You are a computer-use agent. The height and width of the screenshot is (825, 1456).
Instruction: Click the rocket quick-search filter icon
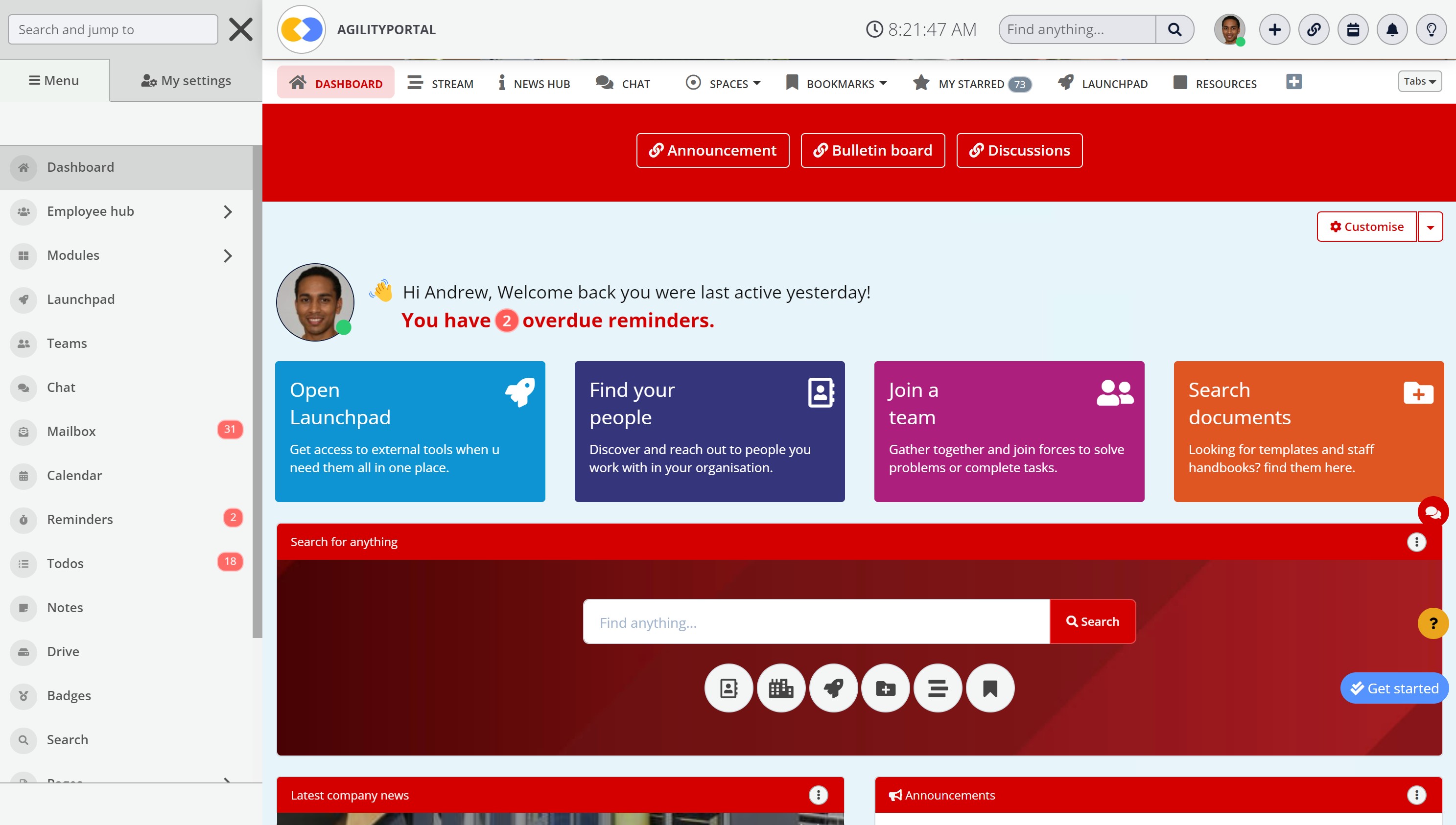pyautogui.click(x=833, y=688)
